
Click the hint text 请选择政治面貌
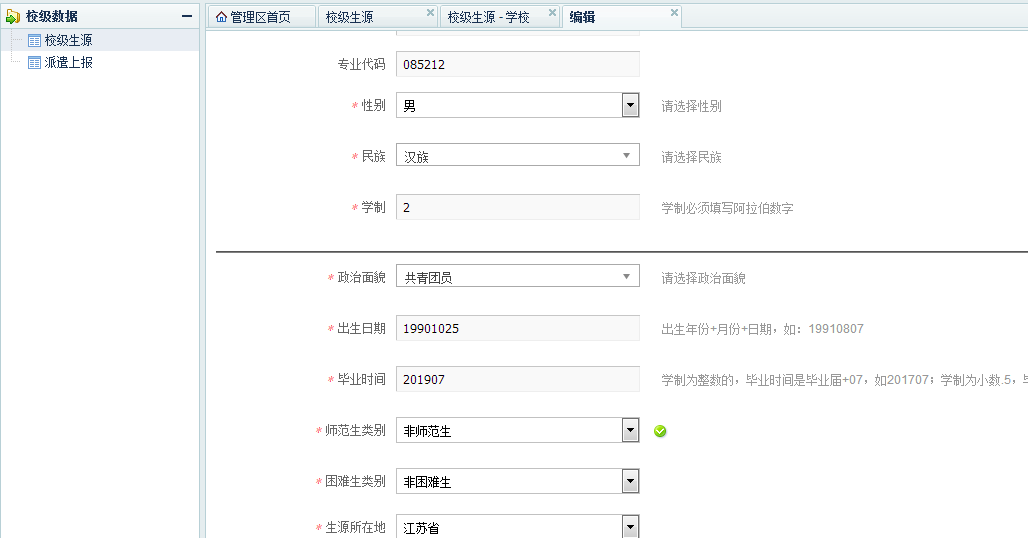[703, 279]
